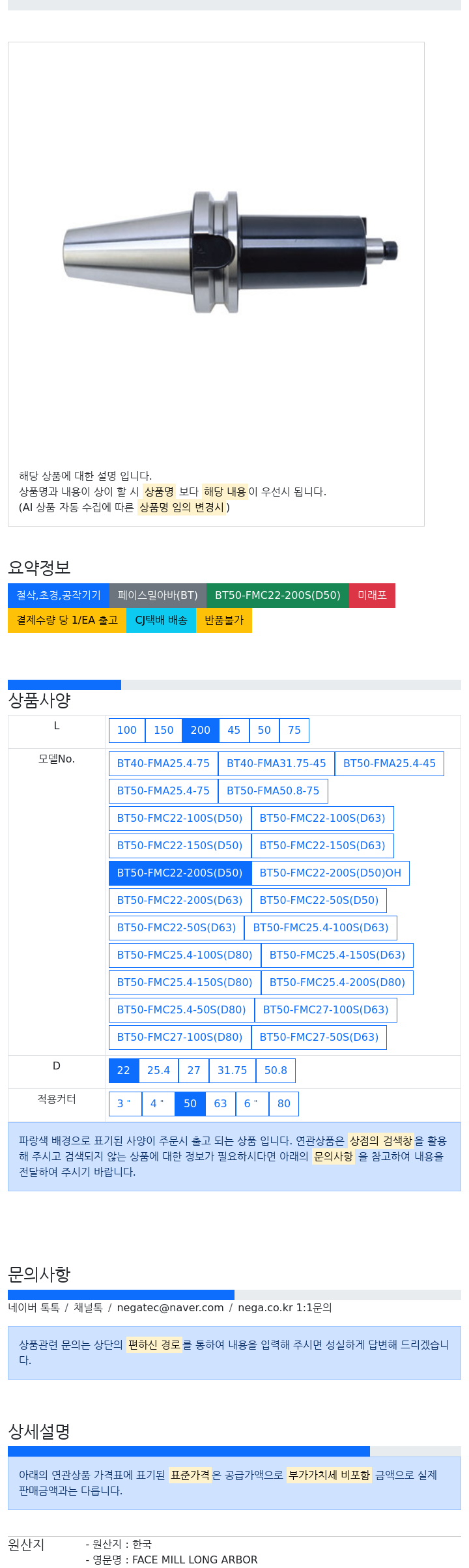Pick diameter D value 31.75
This screenshot has width=469, height=1568.
pyautogui.click(x=233, y=1070)
